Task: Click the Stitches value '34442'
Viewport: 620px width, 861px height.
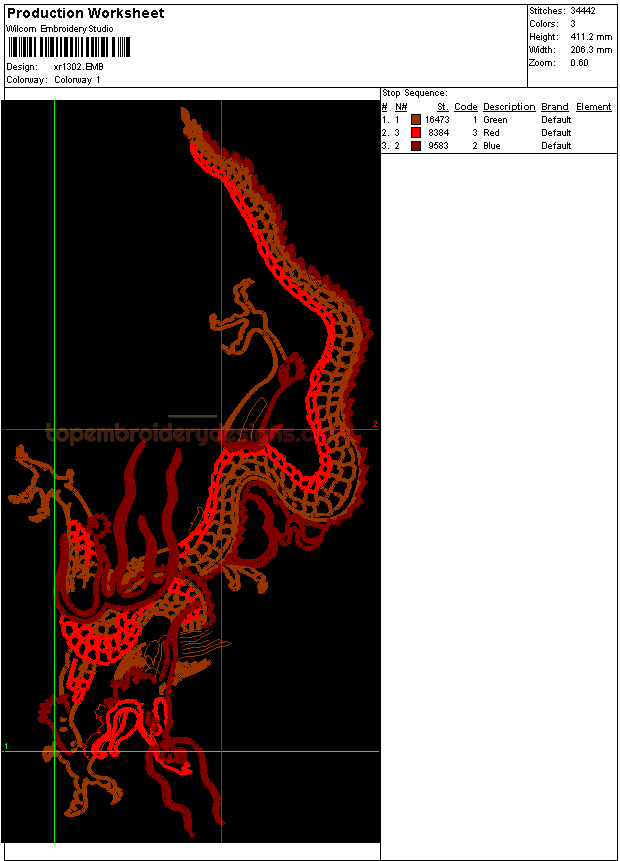Action: 583,10
